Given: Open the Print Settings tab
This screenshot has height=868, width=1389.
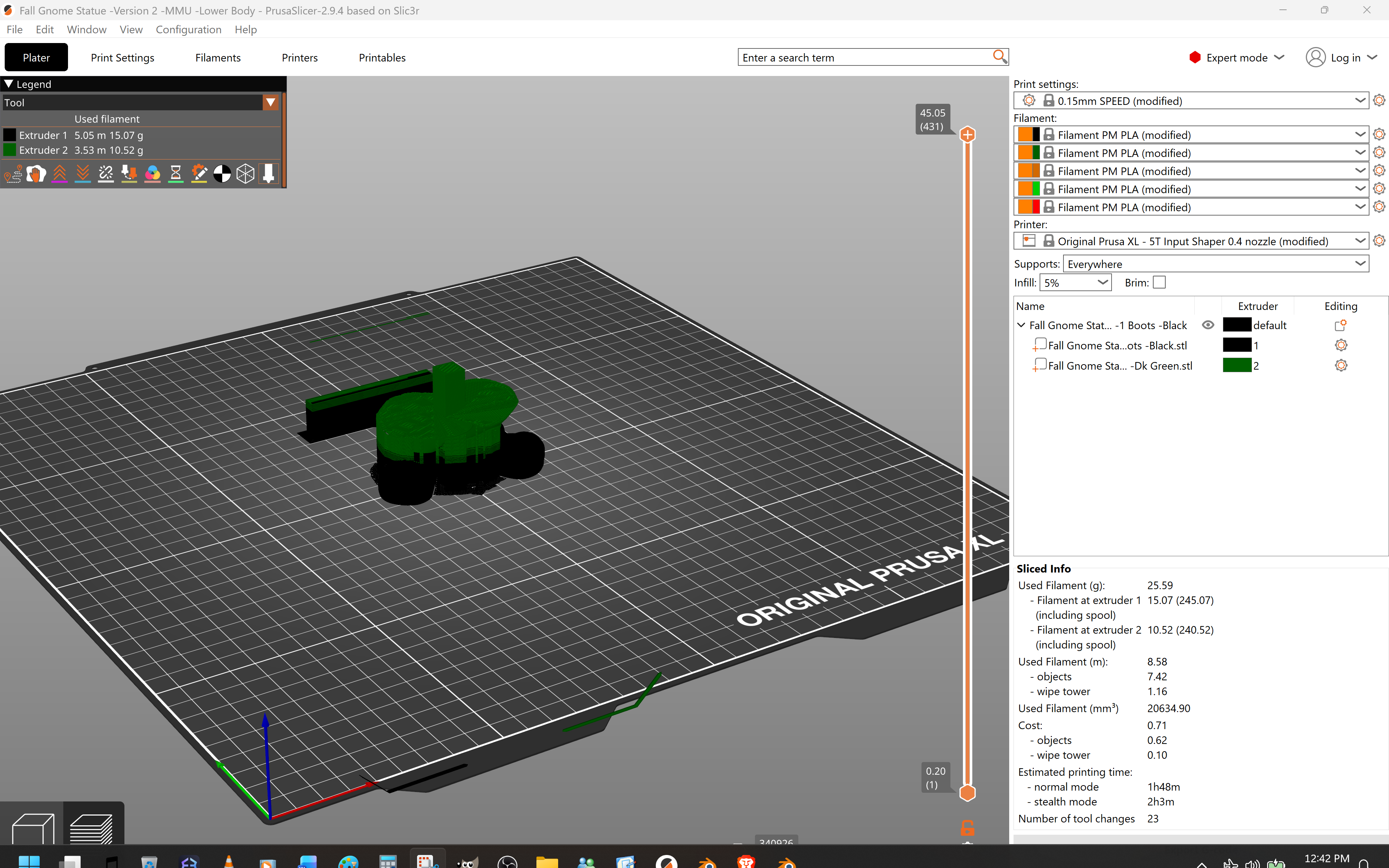Looking at the screenshot, I should coord(122,58).
